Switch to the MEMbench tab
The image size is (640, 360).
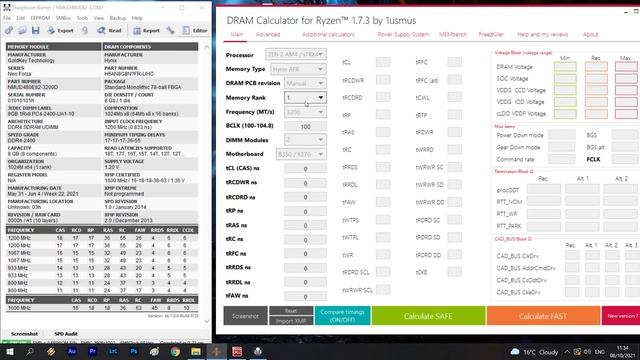click(453, 35)
